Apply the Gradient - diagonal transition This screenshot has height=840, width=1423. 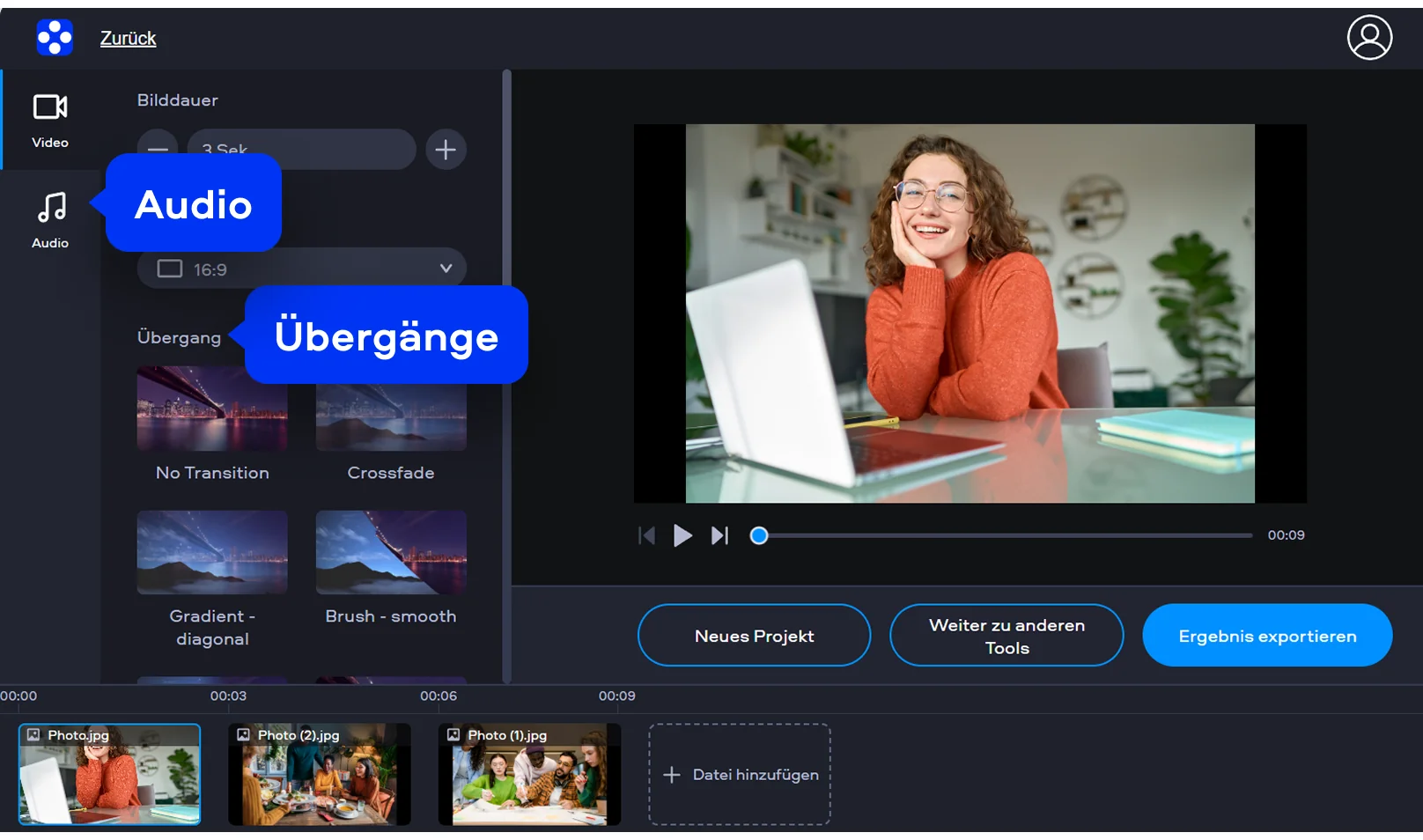point(212,553)
